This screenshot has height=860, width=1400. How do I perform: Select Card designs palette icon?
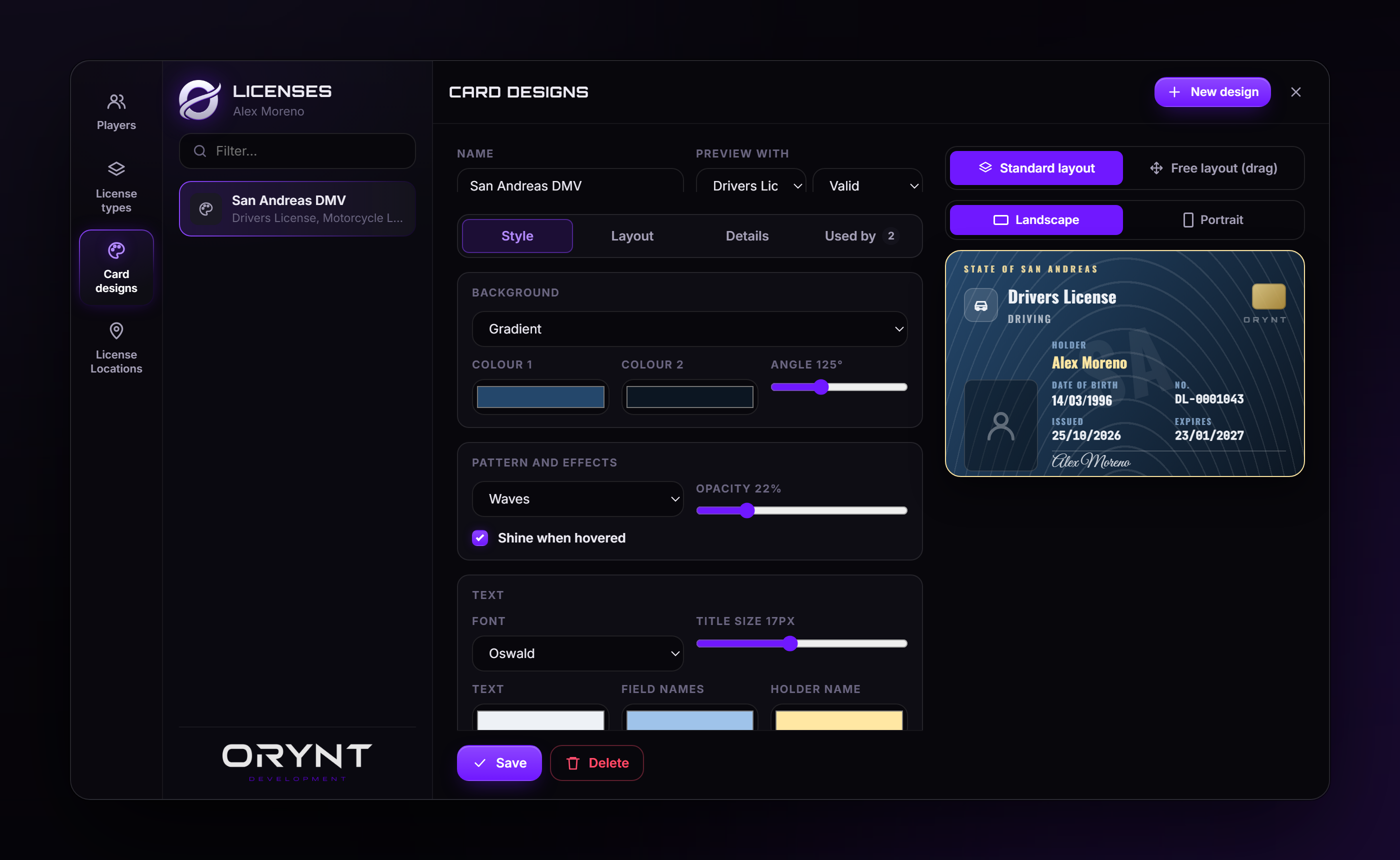point(116,250)
